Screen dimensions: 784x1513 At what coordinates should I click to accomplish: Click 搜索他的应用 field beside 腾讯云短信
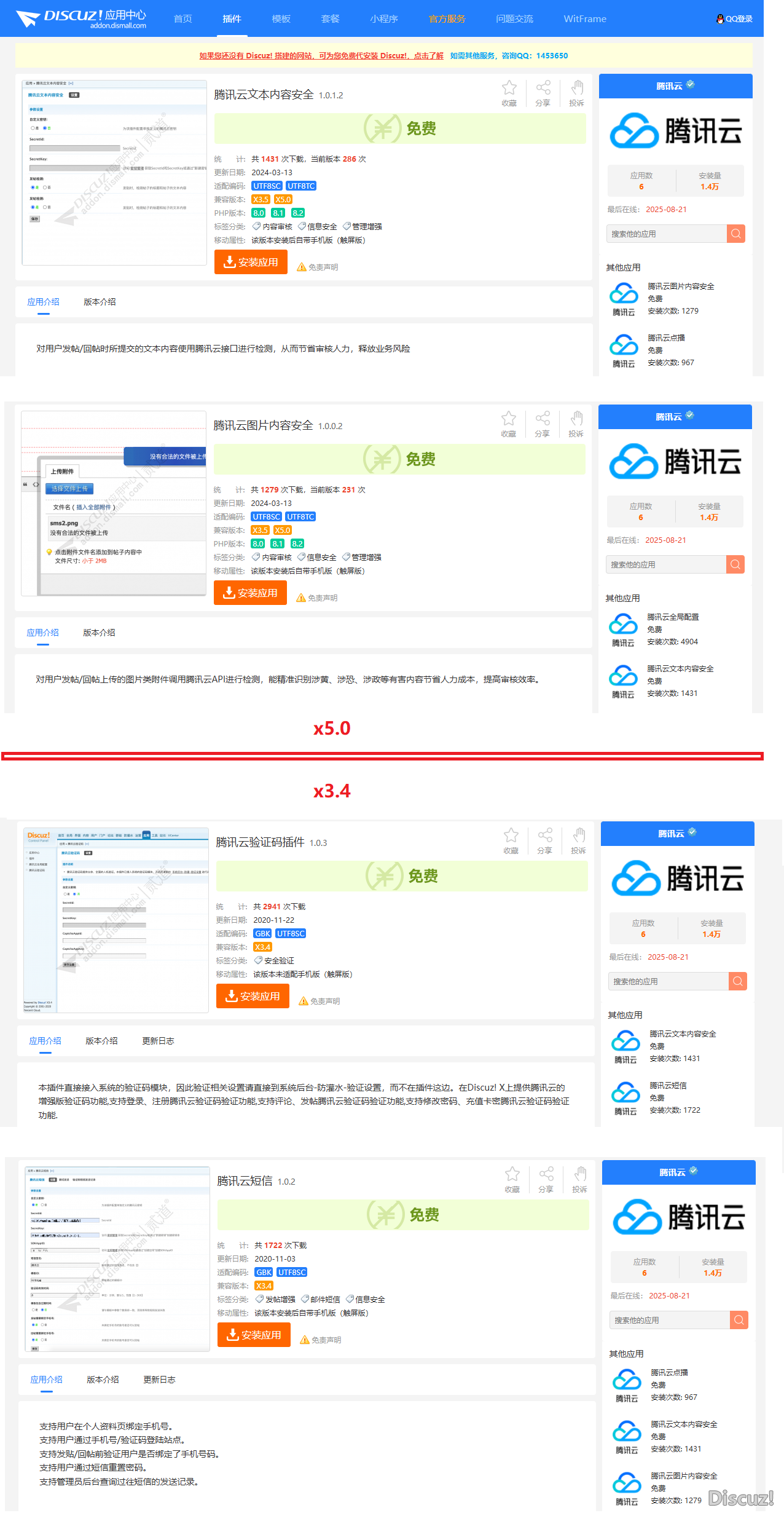(x=670, y=1320)
